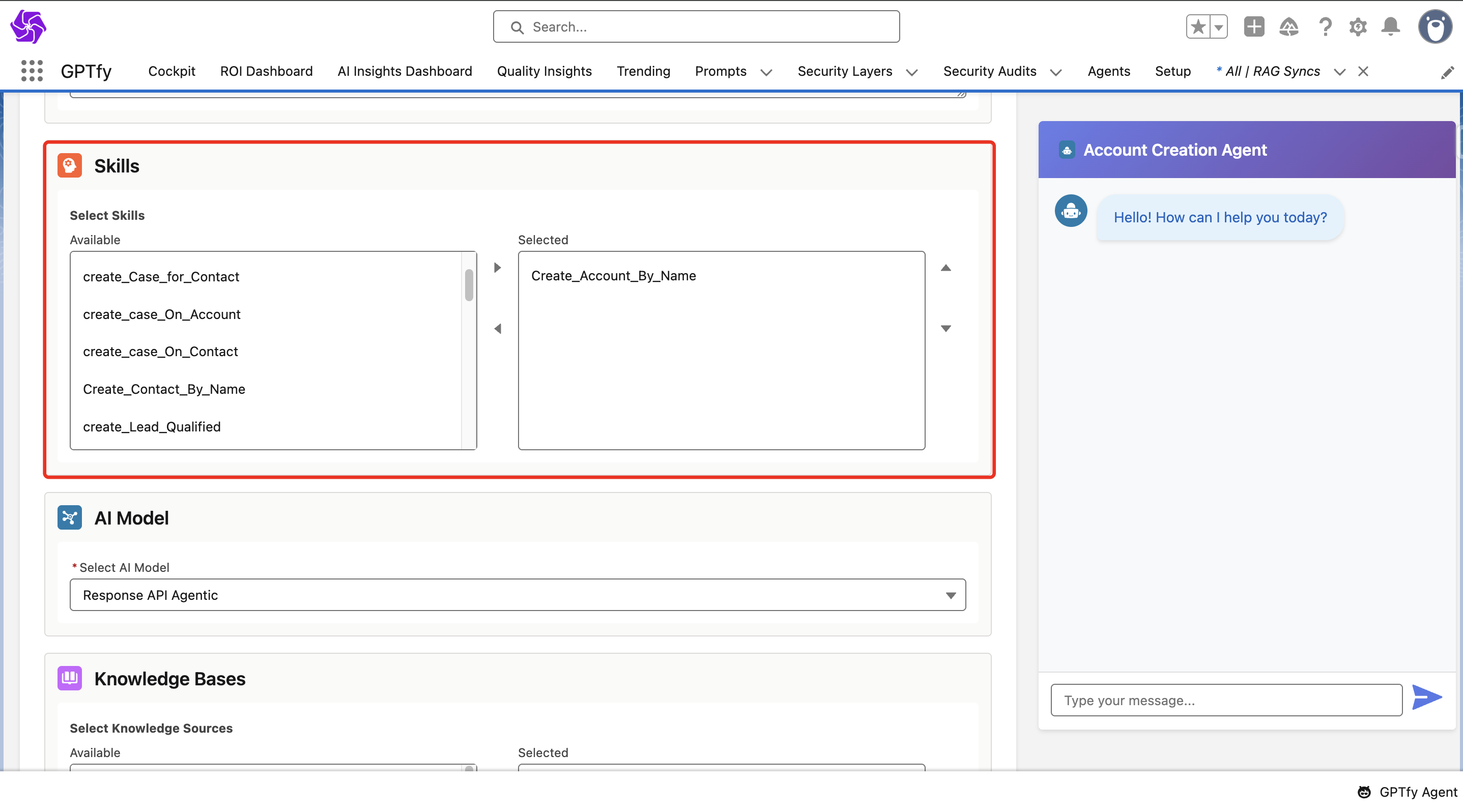Viewport: 1463px width, 812px height.
Task: Switch to the Cockpit tab
Action: tap(171, 71)
